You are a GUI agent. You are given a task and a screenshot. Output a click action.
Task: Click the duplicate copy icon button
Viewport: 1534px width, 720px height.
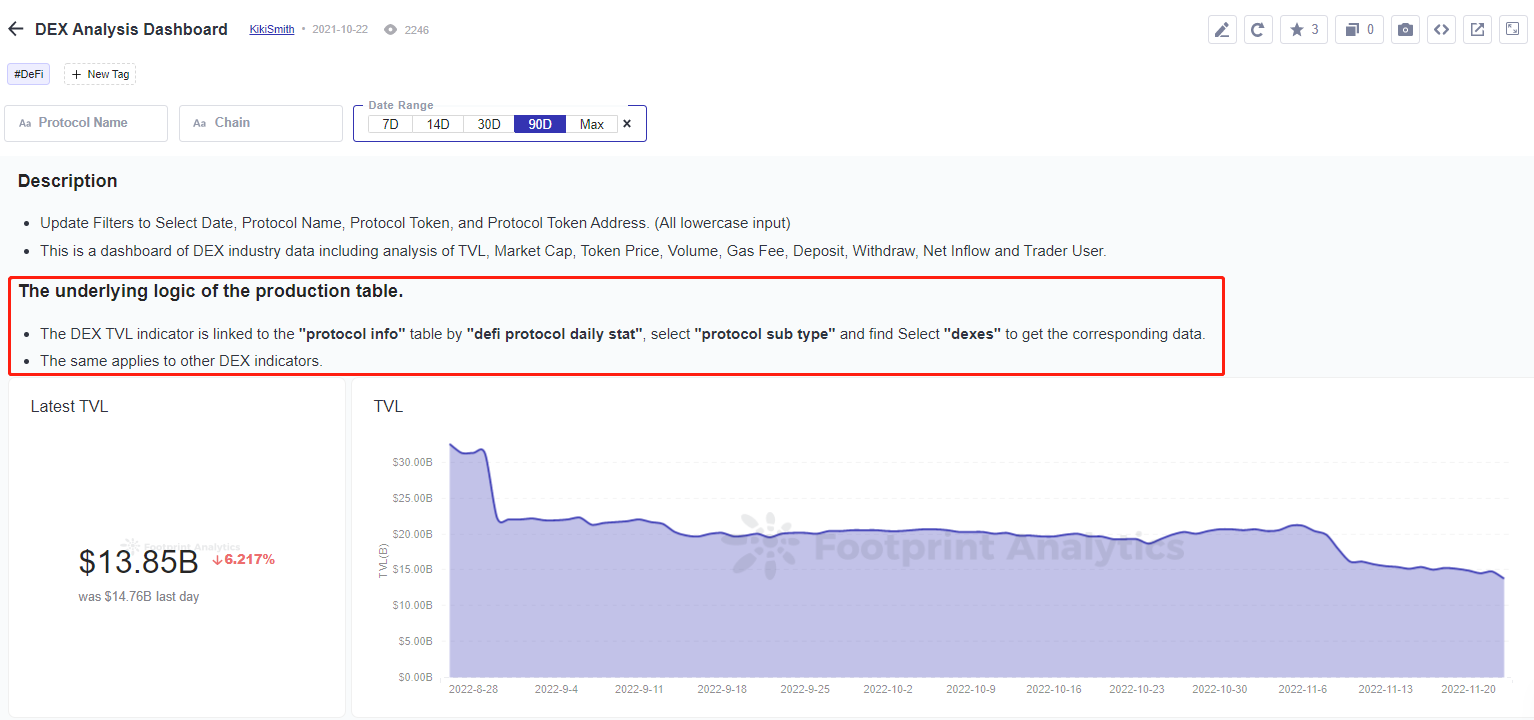1359,30
